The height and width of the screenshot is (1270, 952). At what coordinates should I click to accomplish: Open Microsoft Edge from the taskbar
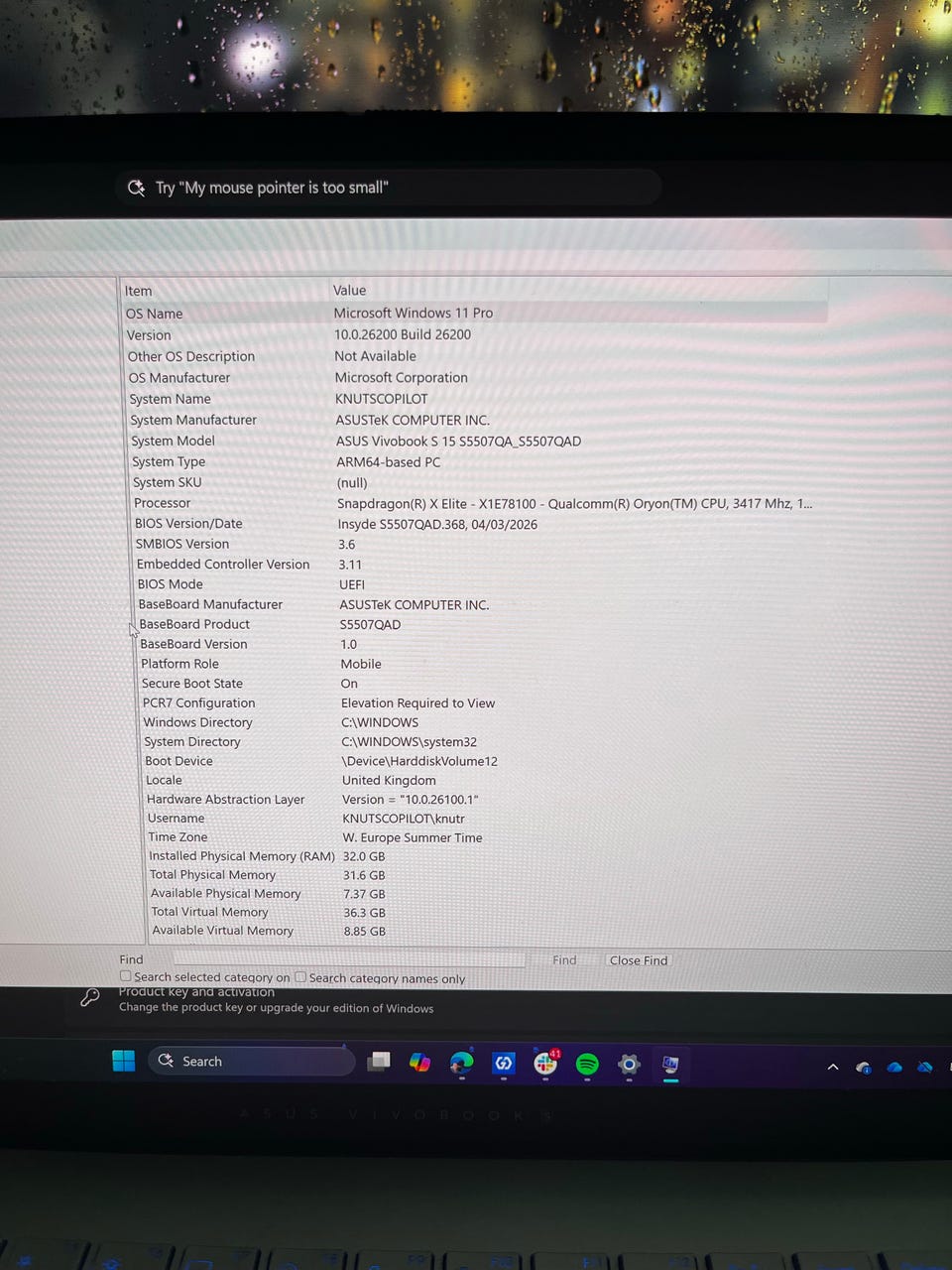461,1064
